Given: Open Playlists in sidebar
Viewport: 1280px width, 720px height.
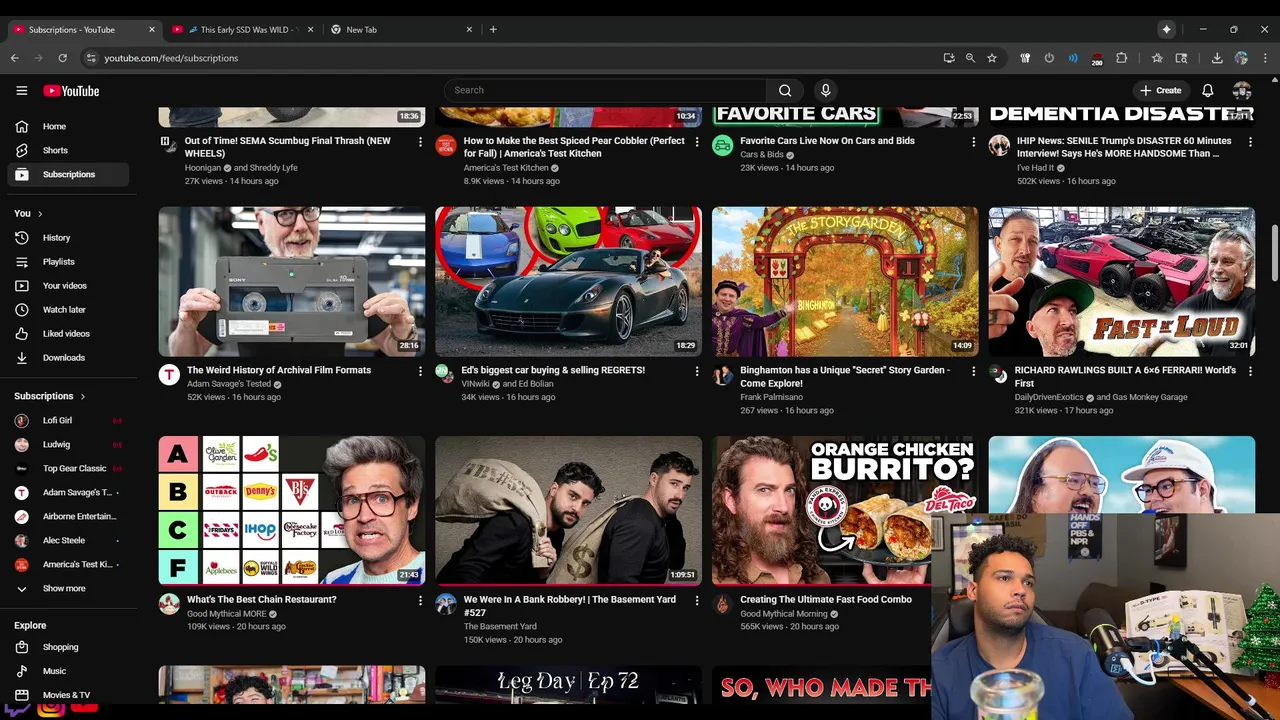Looking at the screenshot, I should (x=68, y=262).
